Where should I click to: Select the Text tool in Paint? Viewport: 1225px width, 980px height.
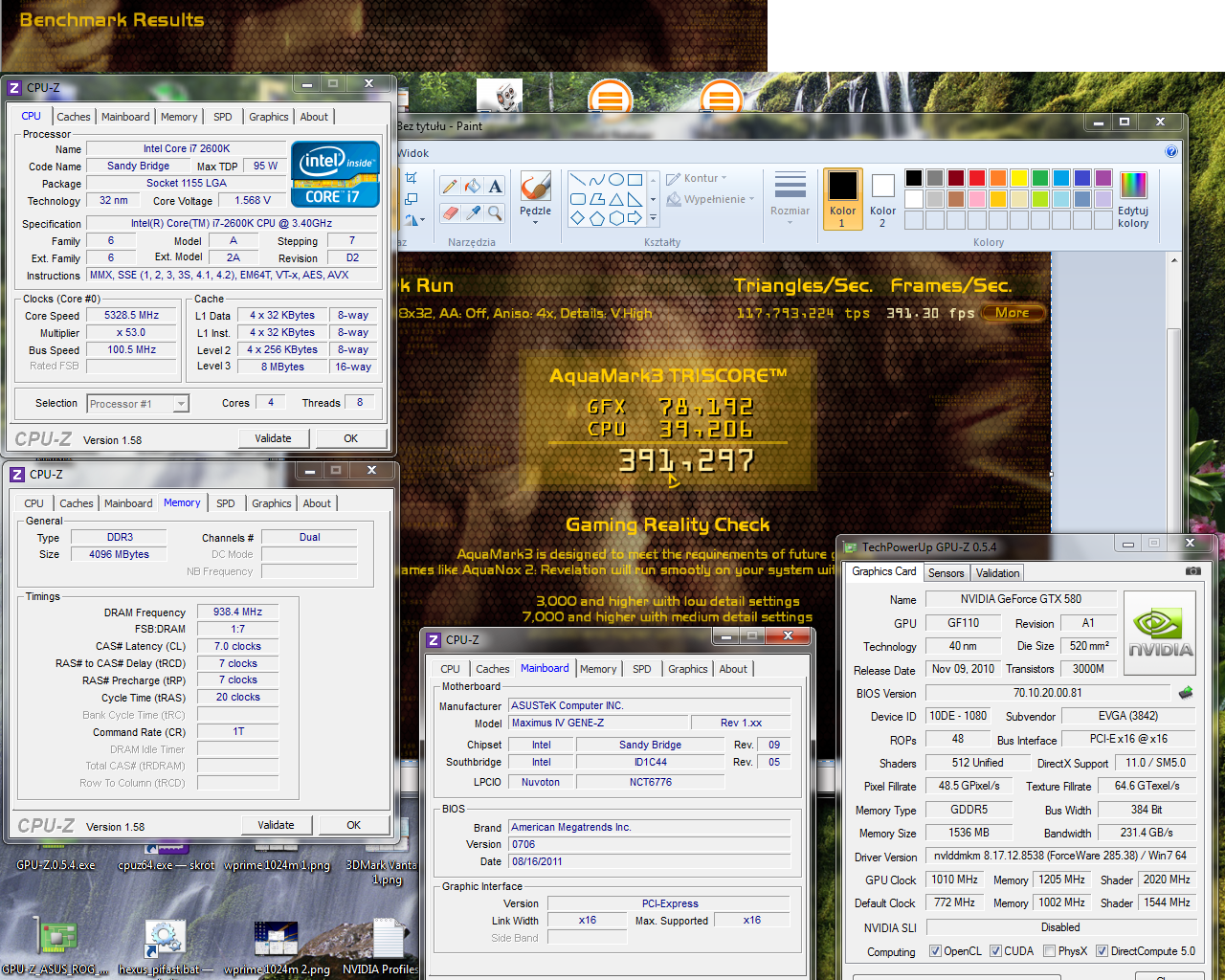click(x=495, y=187)
